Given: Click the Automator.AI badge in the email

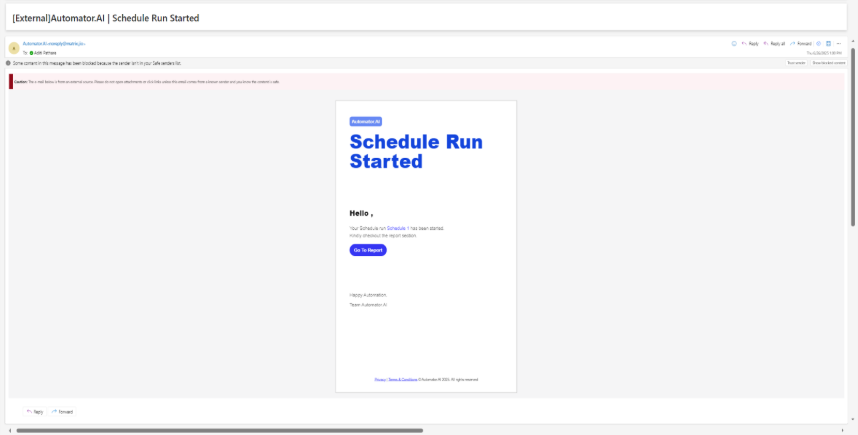Looking at the screenshot, I should tap(366, 121).
